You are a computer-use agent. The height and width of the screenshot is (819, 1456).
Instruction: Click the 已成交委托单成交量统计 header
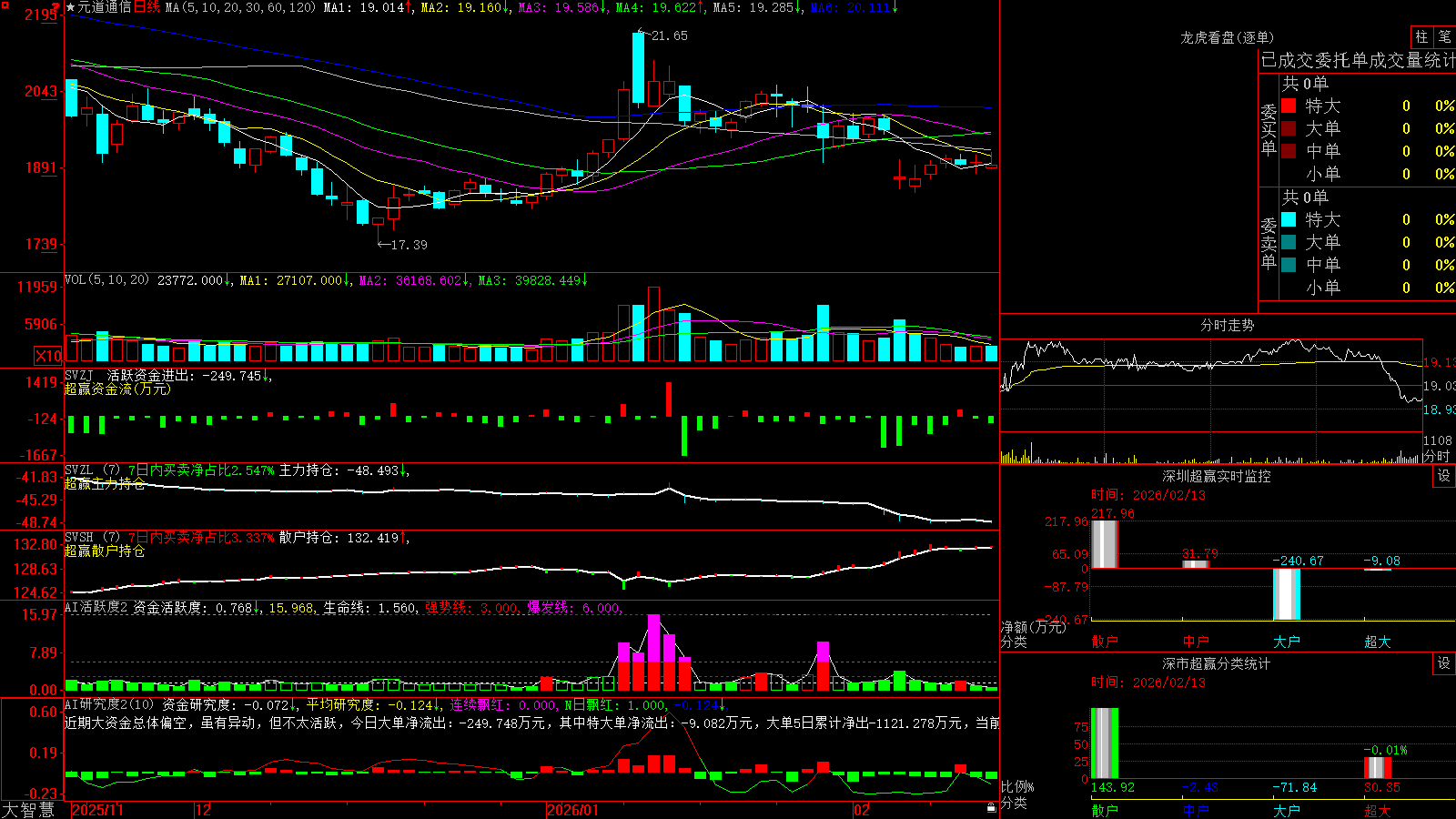click(1358, 60)
